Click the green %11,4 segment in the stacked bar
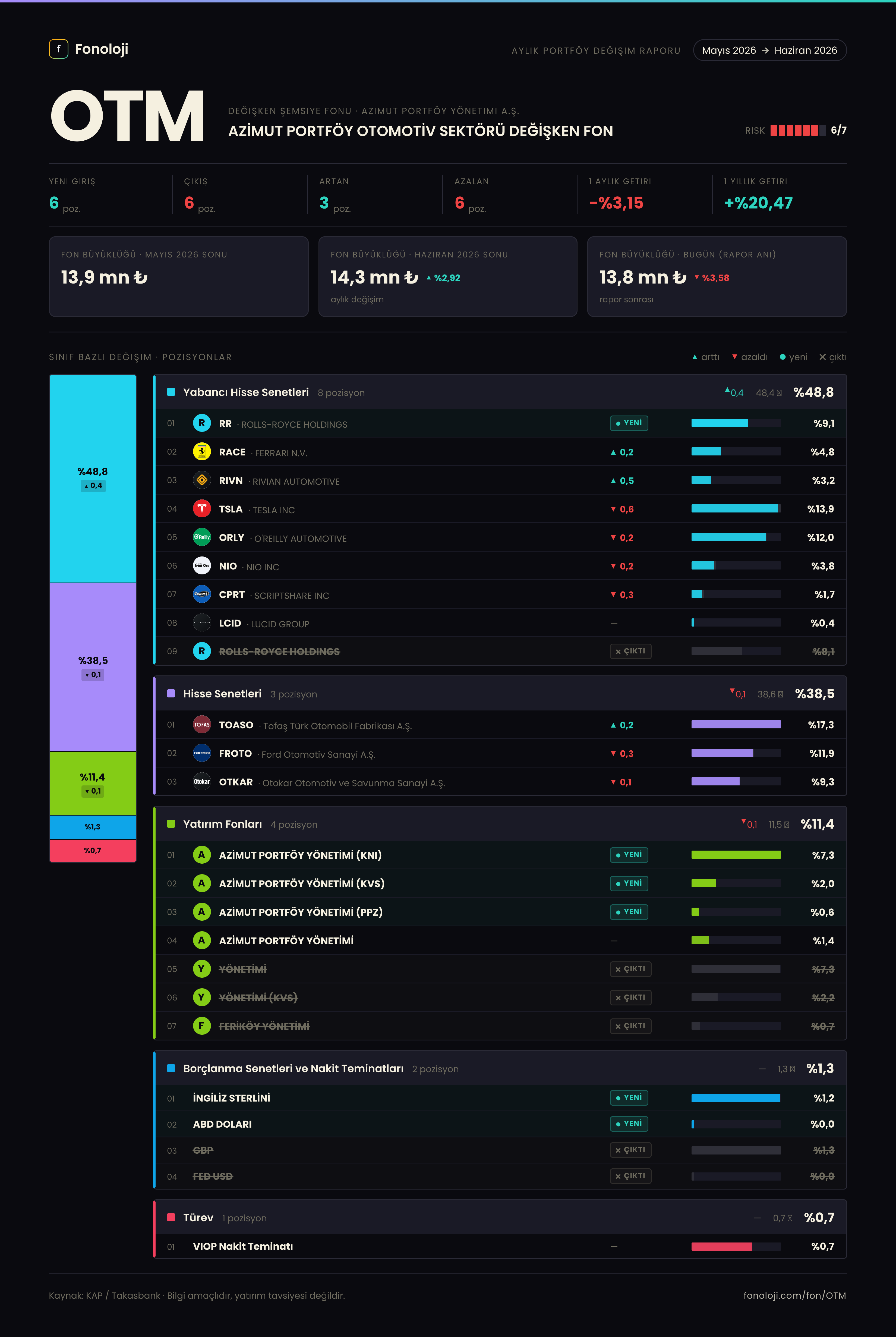 click(93, 783)
